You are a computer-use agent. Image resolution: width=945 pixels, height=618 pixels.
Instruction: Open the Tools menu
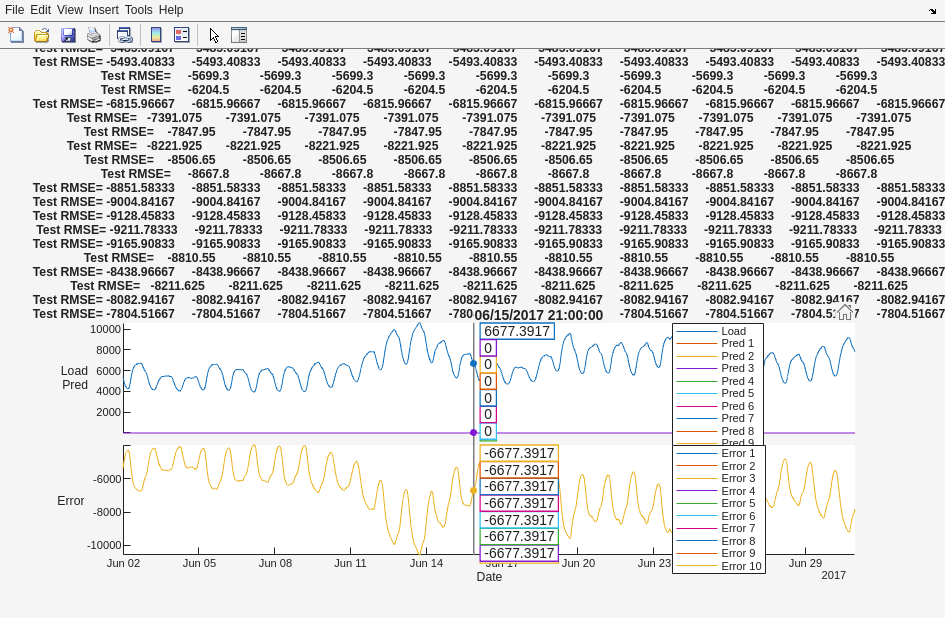point(139,10)
